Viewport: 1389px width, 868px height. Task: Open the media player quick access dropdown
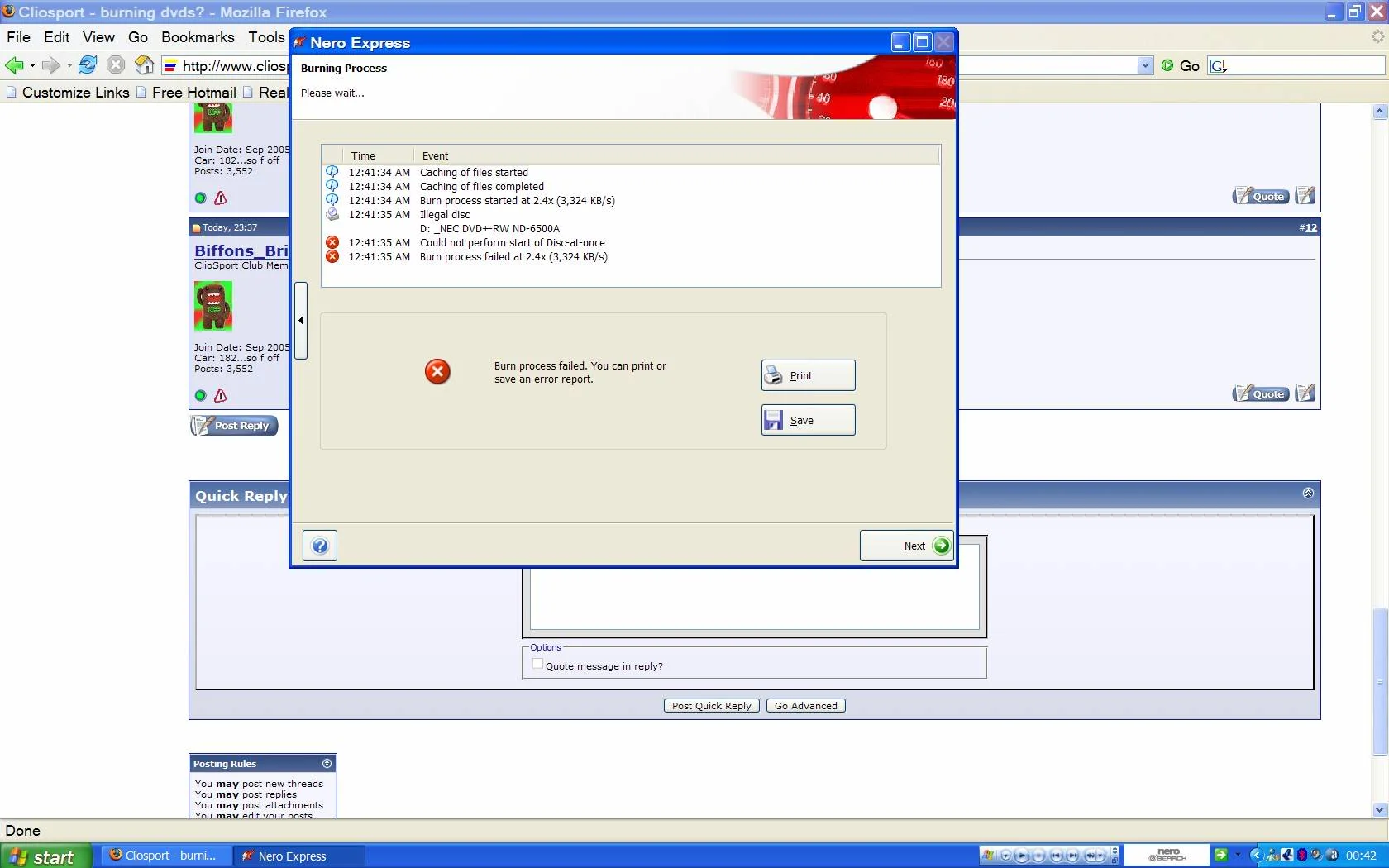(x=1005, y=856)
